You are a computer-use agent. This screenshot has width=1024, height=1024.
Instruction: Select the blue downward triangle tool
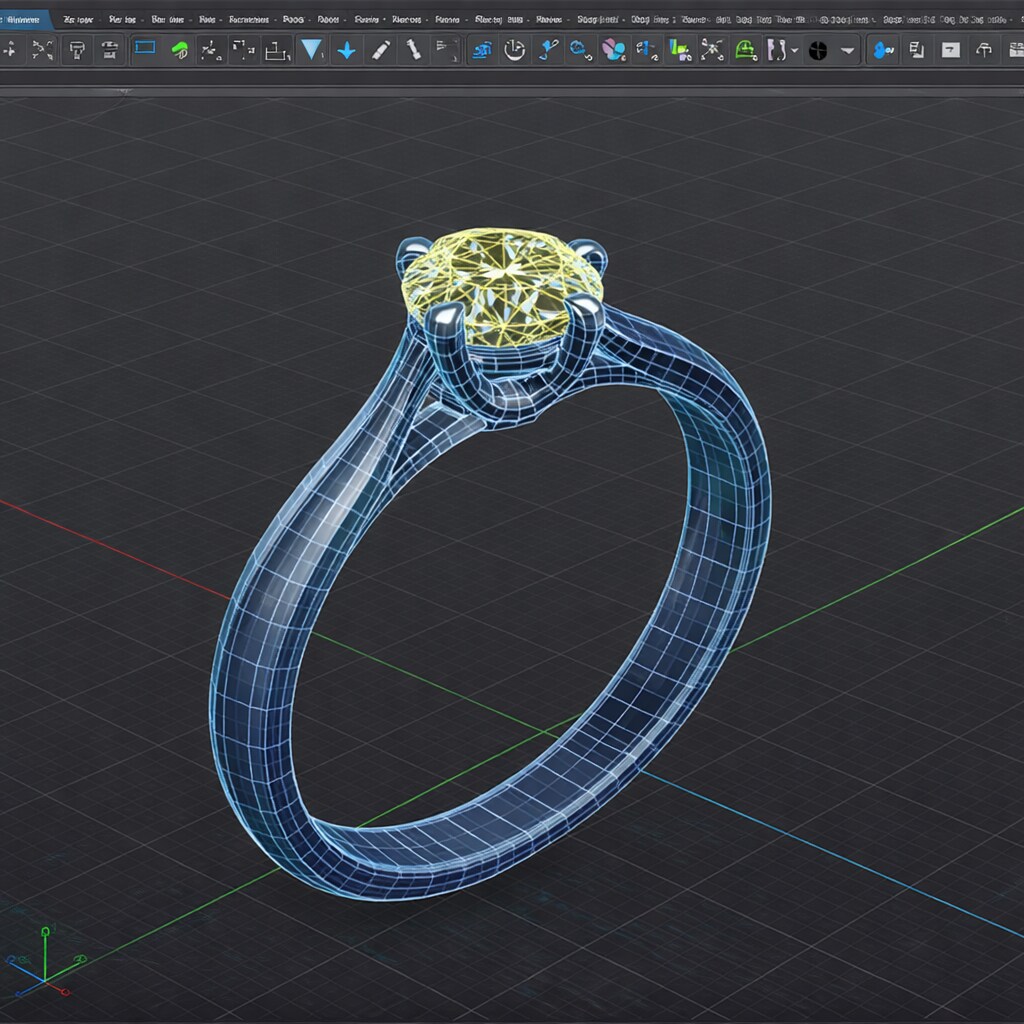pyautogui.click(x=312, y=49)
